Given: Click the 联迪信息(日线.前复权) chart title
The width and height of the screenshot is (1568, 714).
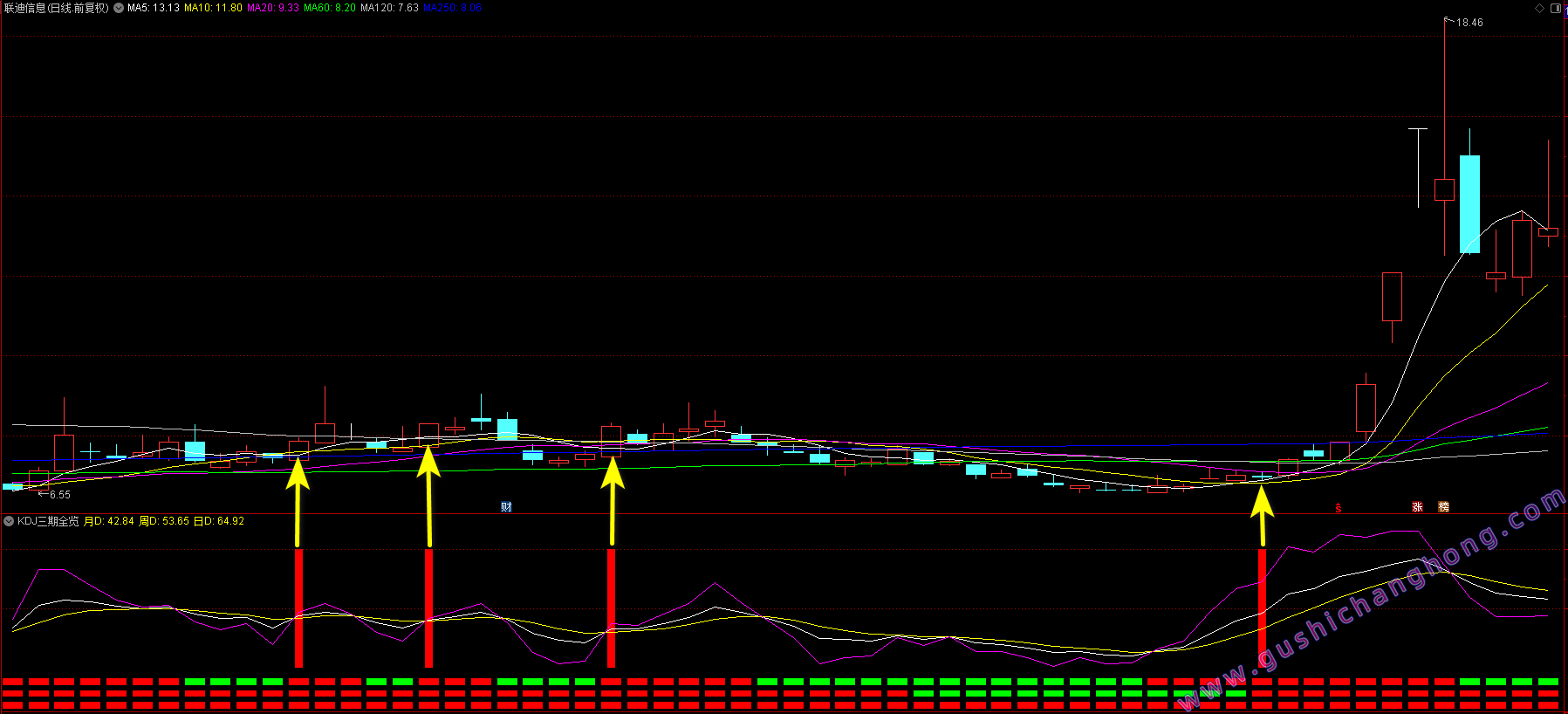Looking at the screenshot, I should click(x=57, y=8).
